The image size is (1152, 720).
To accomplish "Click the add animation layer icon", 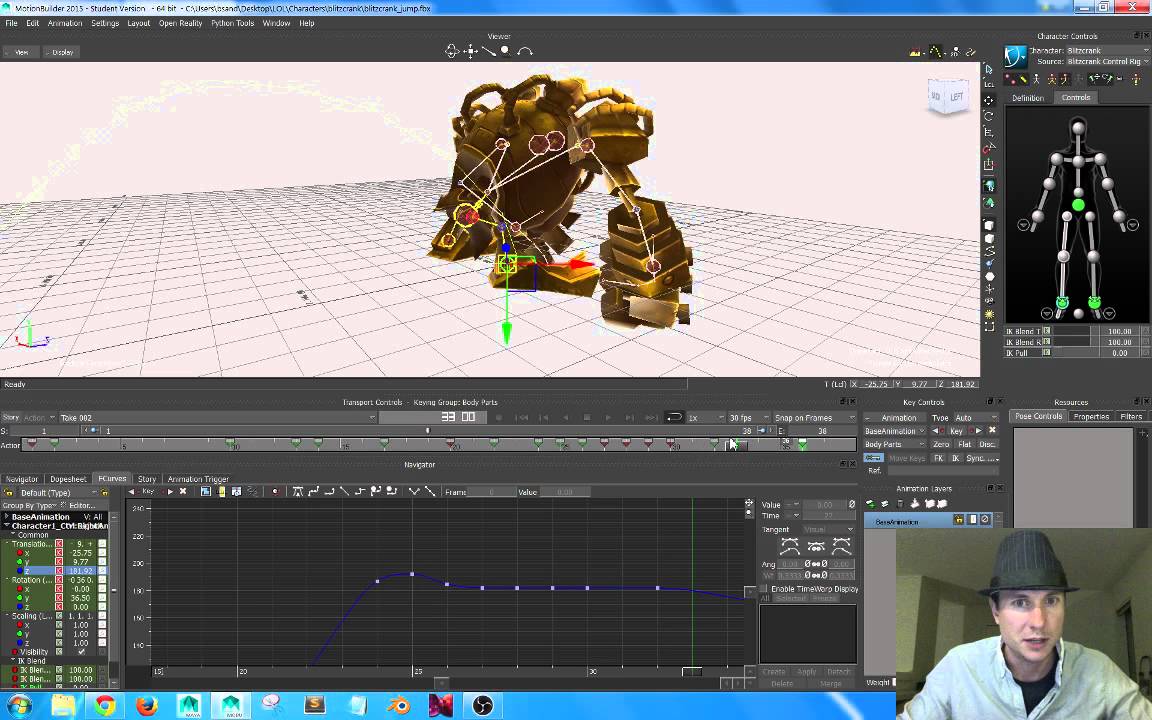I will click(871, 504).
